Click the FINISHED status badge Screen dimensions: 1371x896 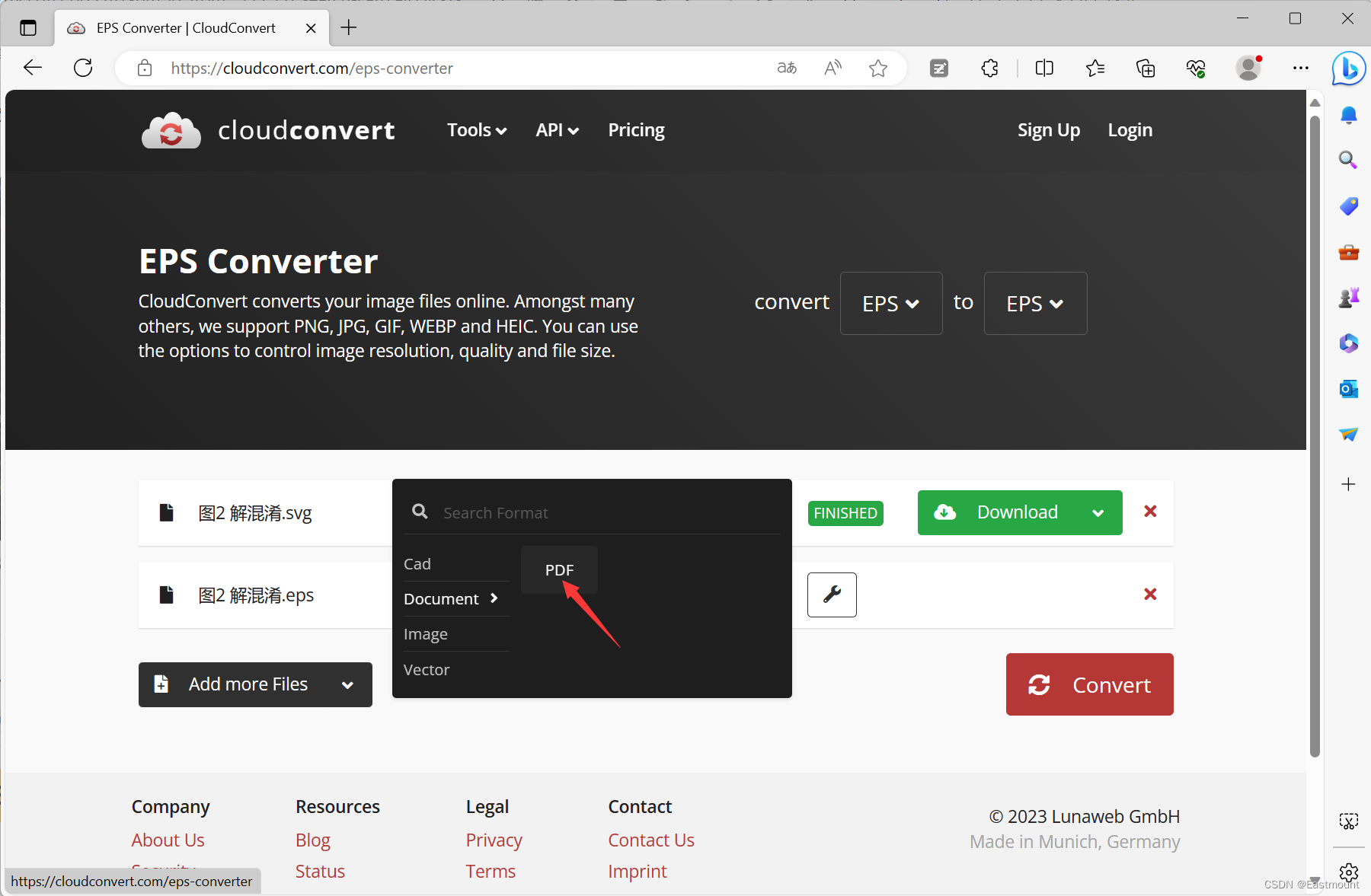click(845, 513)
